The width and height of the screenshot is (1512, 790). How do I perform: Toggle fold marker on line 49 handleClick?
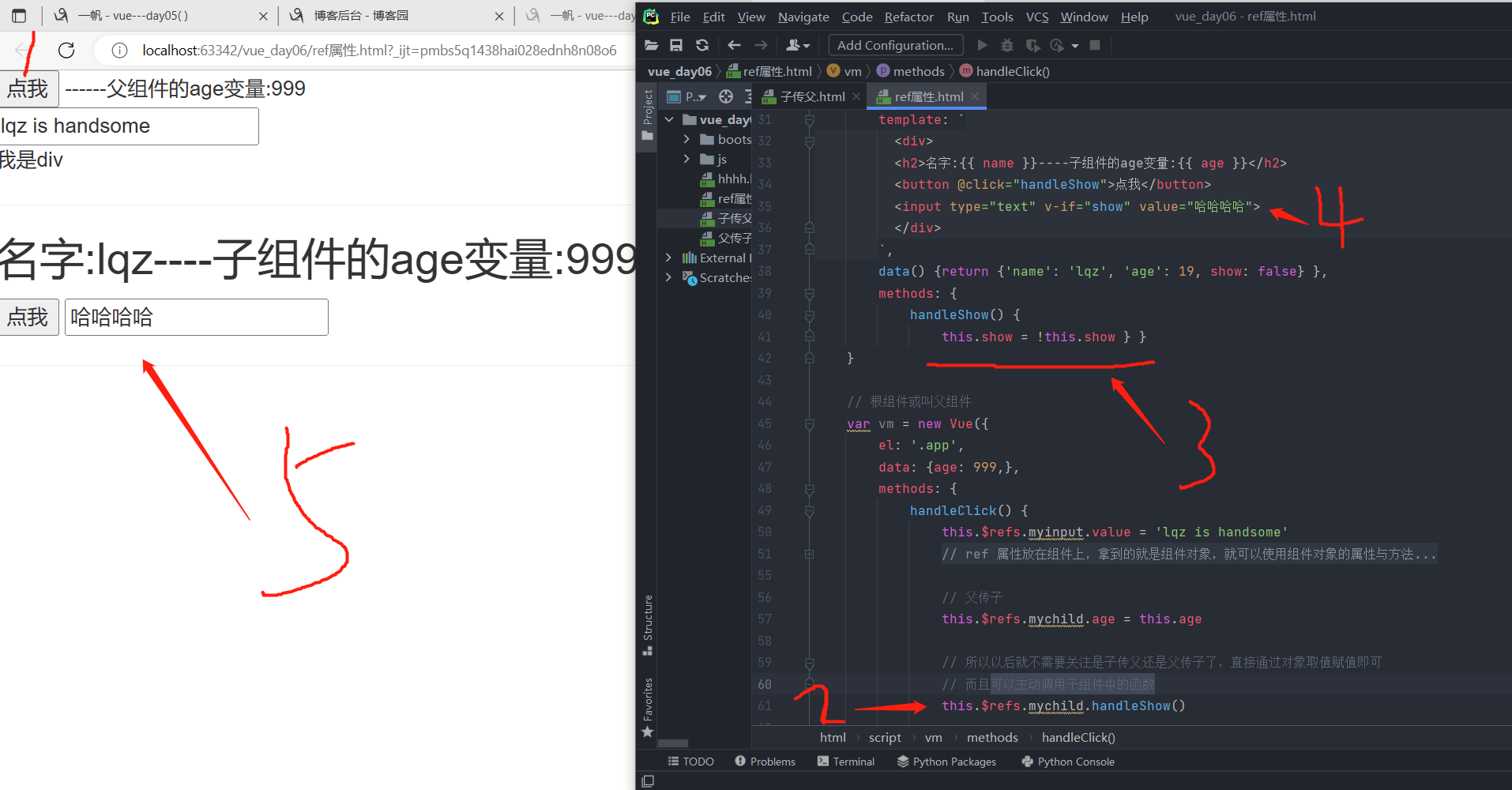tap(809, 511)
